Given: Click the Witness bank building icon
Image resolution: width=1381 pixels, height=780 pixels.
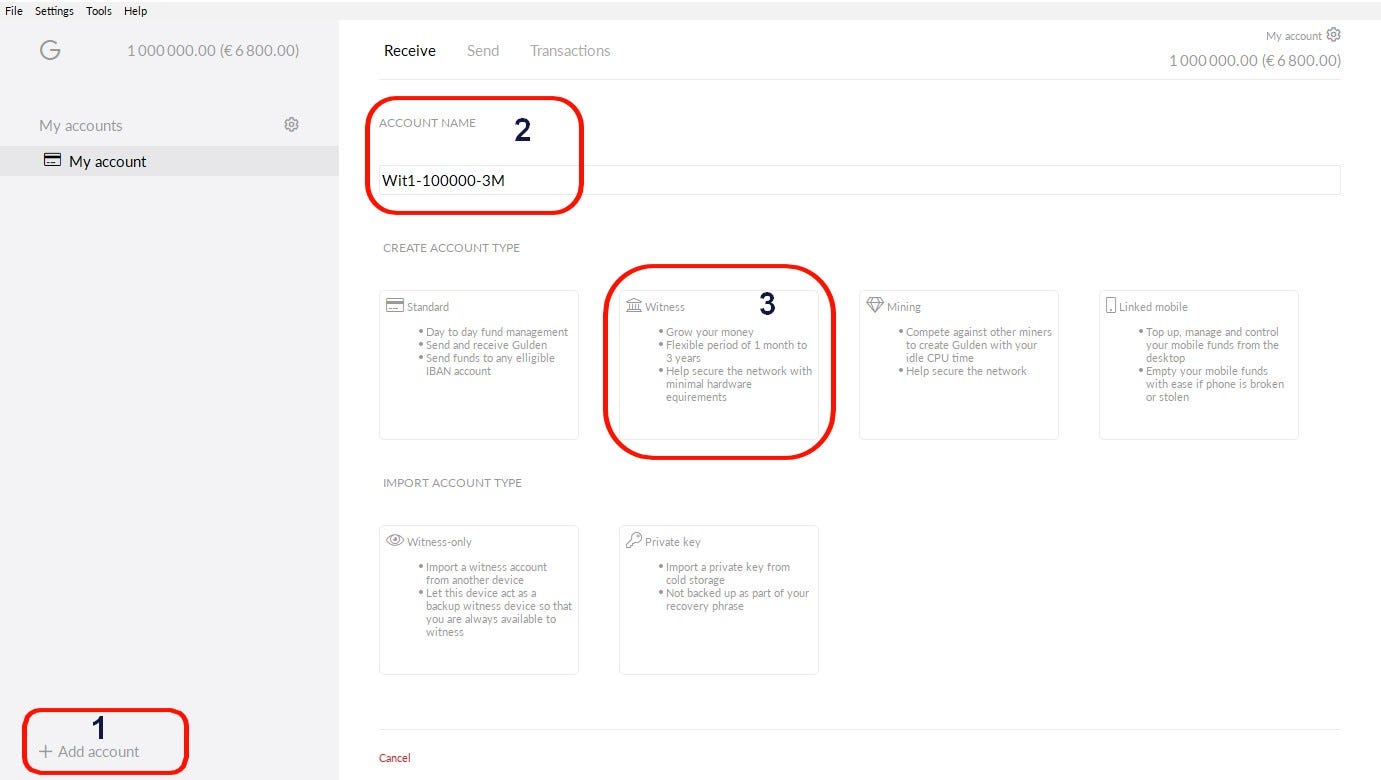Looking at the screenshot, I should [x=634, y=306].
